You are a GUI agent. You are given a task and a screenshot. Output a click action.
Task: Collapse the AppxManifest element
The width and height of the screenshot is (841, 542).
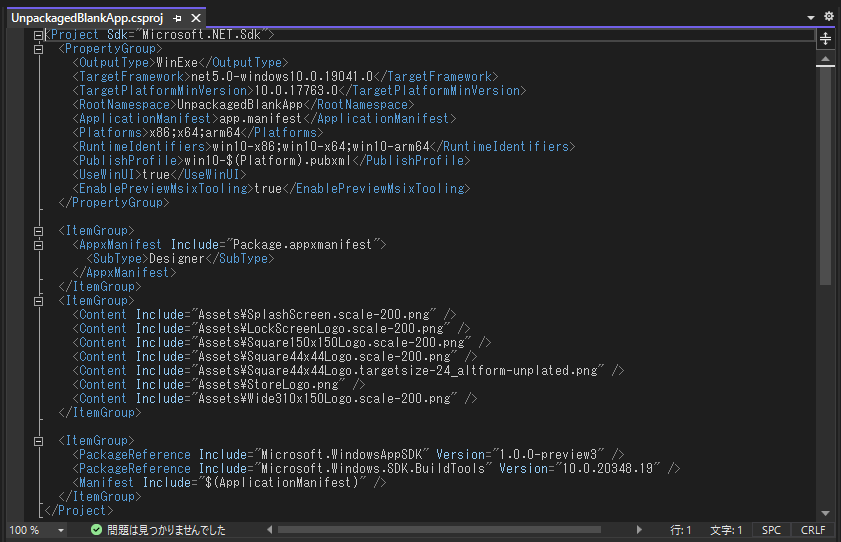(x=39, y=246)
